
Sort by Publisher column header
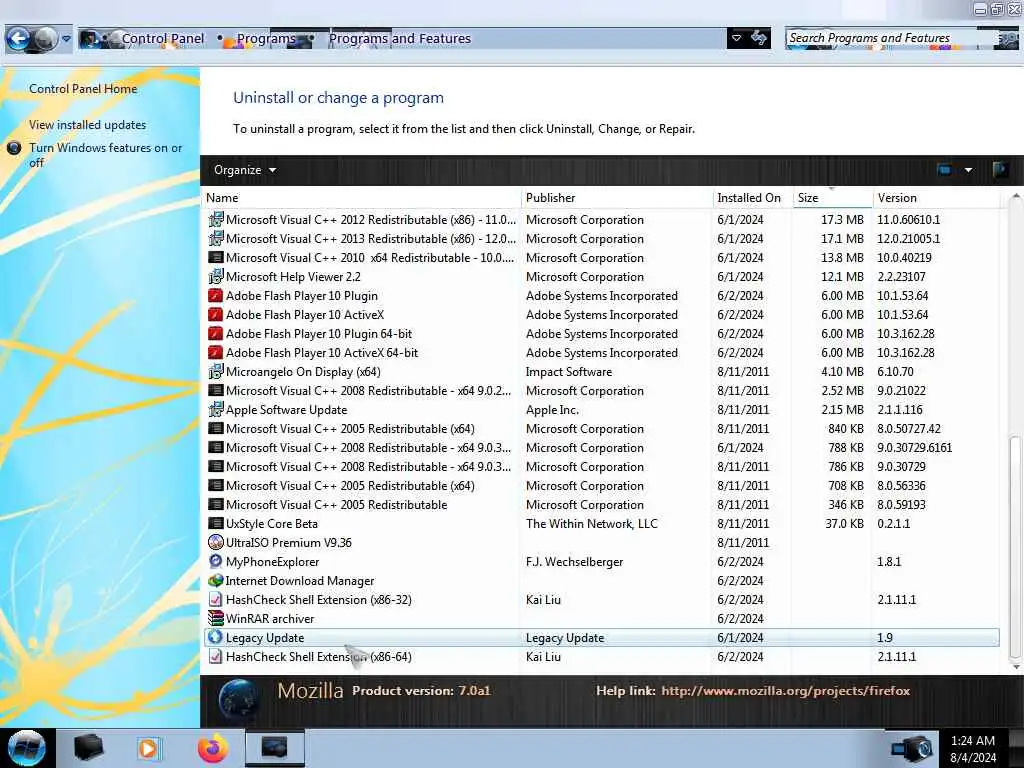(617, 198)
